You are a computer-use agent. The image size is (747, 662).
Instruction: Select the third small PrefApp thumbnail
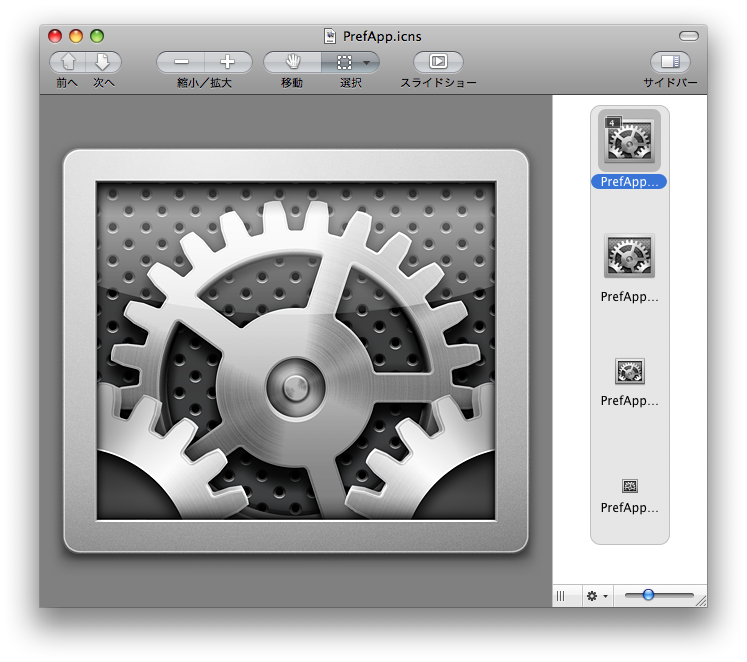630,371
